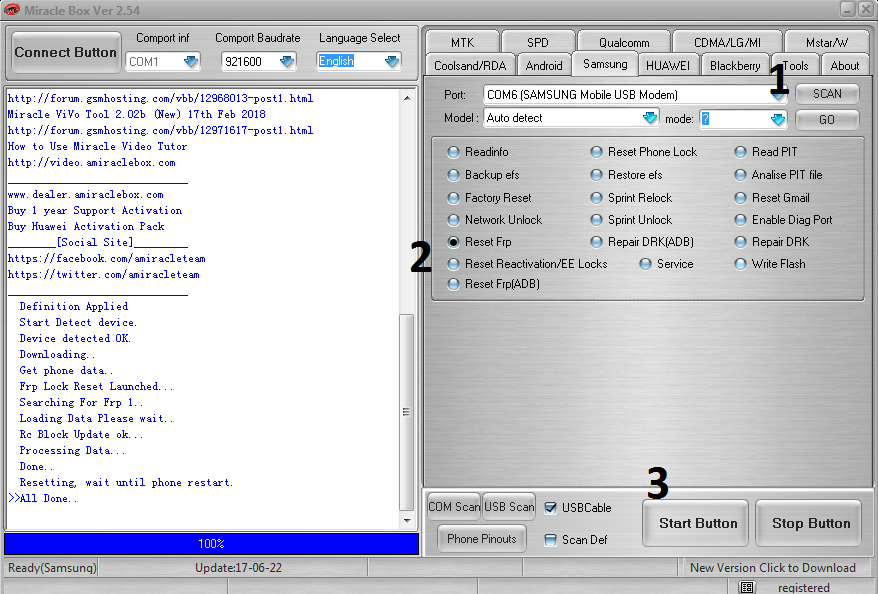Click the www.dealer.amiraclebox.com log line
Screen dimensions: 878x594
point(86,195)
